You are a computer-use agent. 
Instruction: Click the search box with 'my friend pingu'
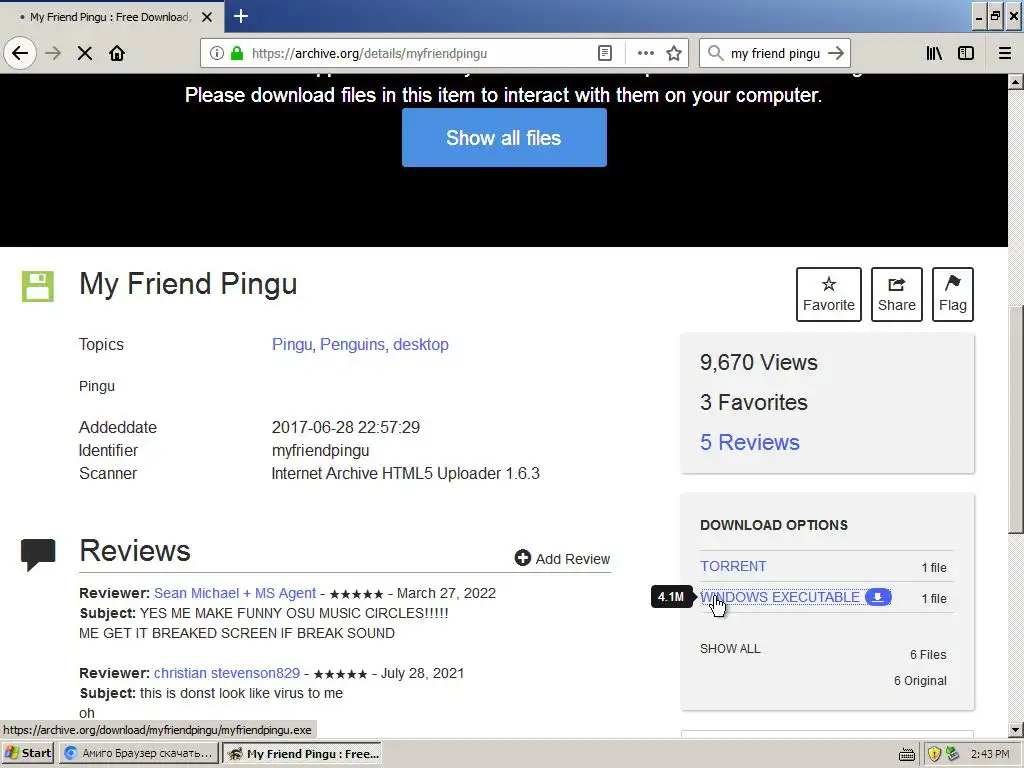(775, 54)
